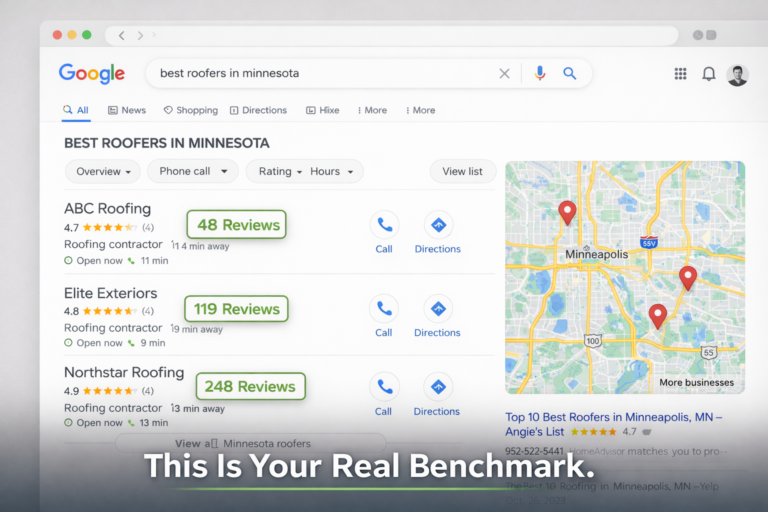The image size is (768, 512).
Task: Open the second More menu
Action: 420,110
